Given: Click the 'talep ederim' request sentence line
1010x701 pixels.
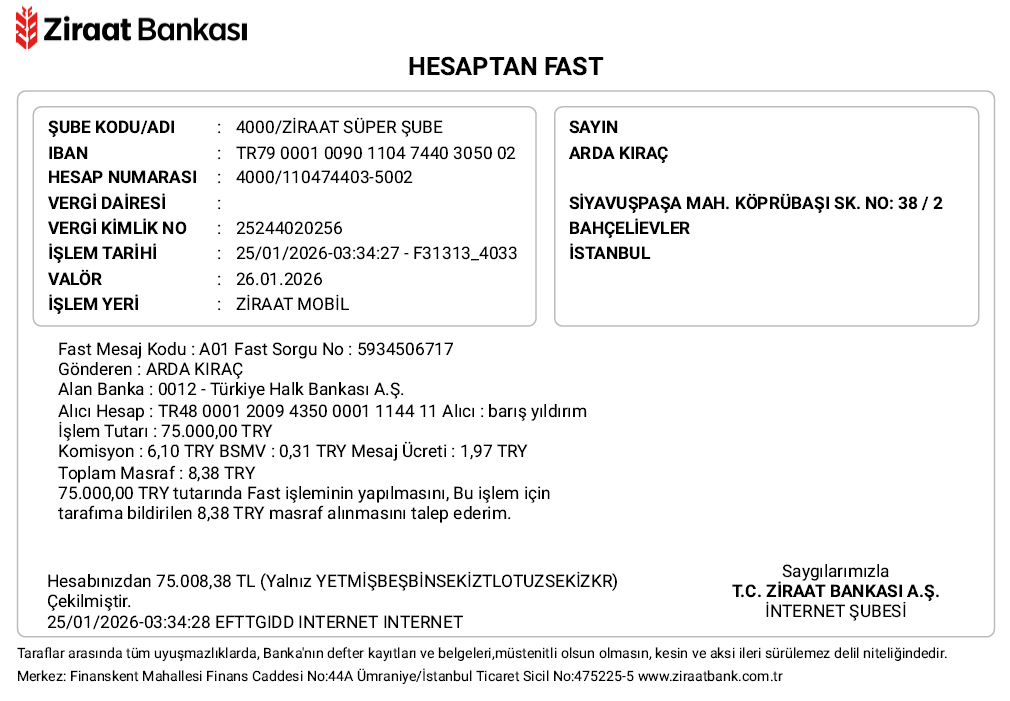Looking at the screenshot, I should tap(284, 514).
